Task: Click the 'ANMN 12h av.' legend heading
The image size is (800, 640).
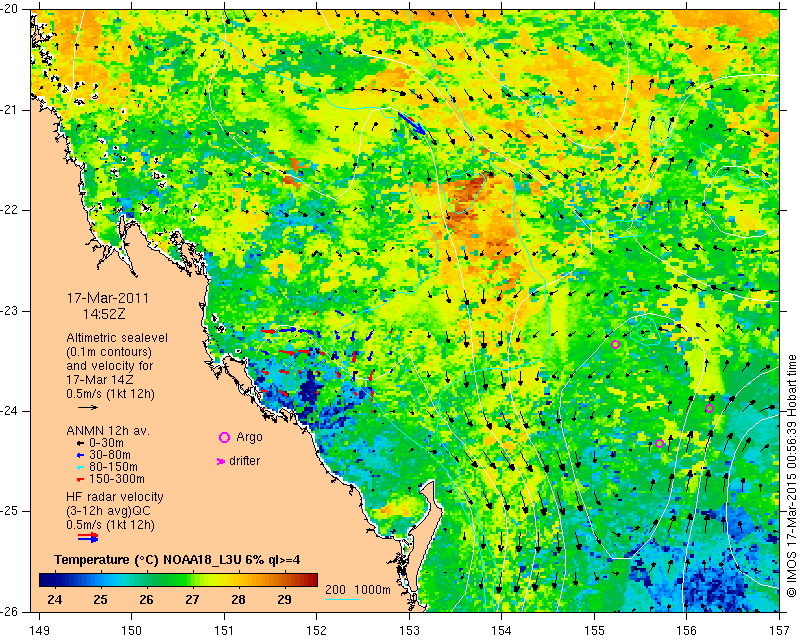Action: tap(108, 431)
